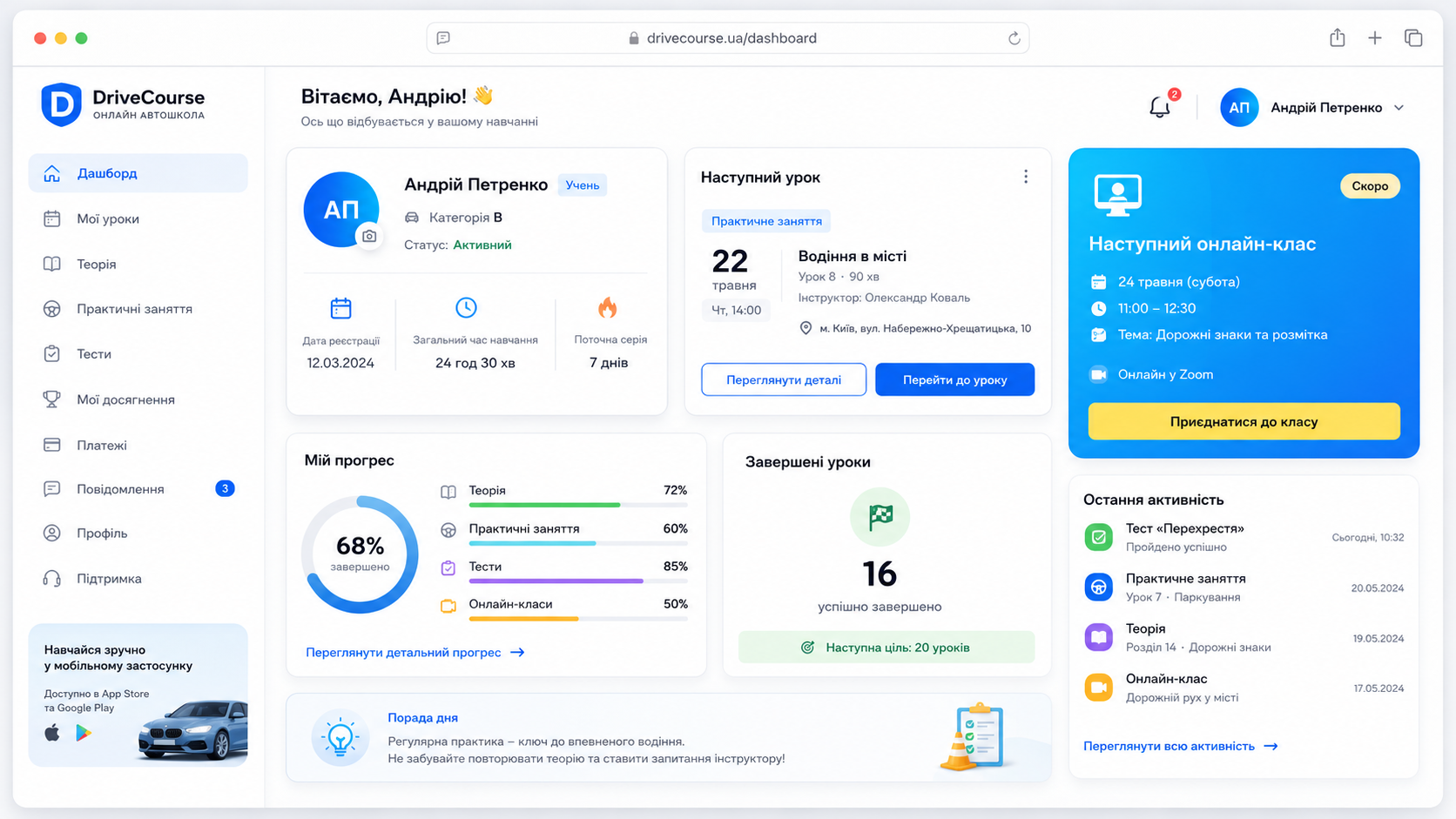Image resolution: width=1456 pixels, height=819 pixels.
Task: Open a new browser tab with plus icon
Action: tap(1375, 37)
